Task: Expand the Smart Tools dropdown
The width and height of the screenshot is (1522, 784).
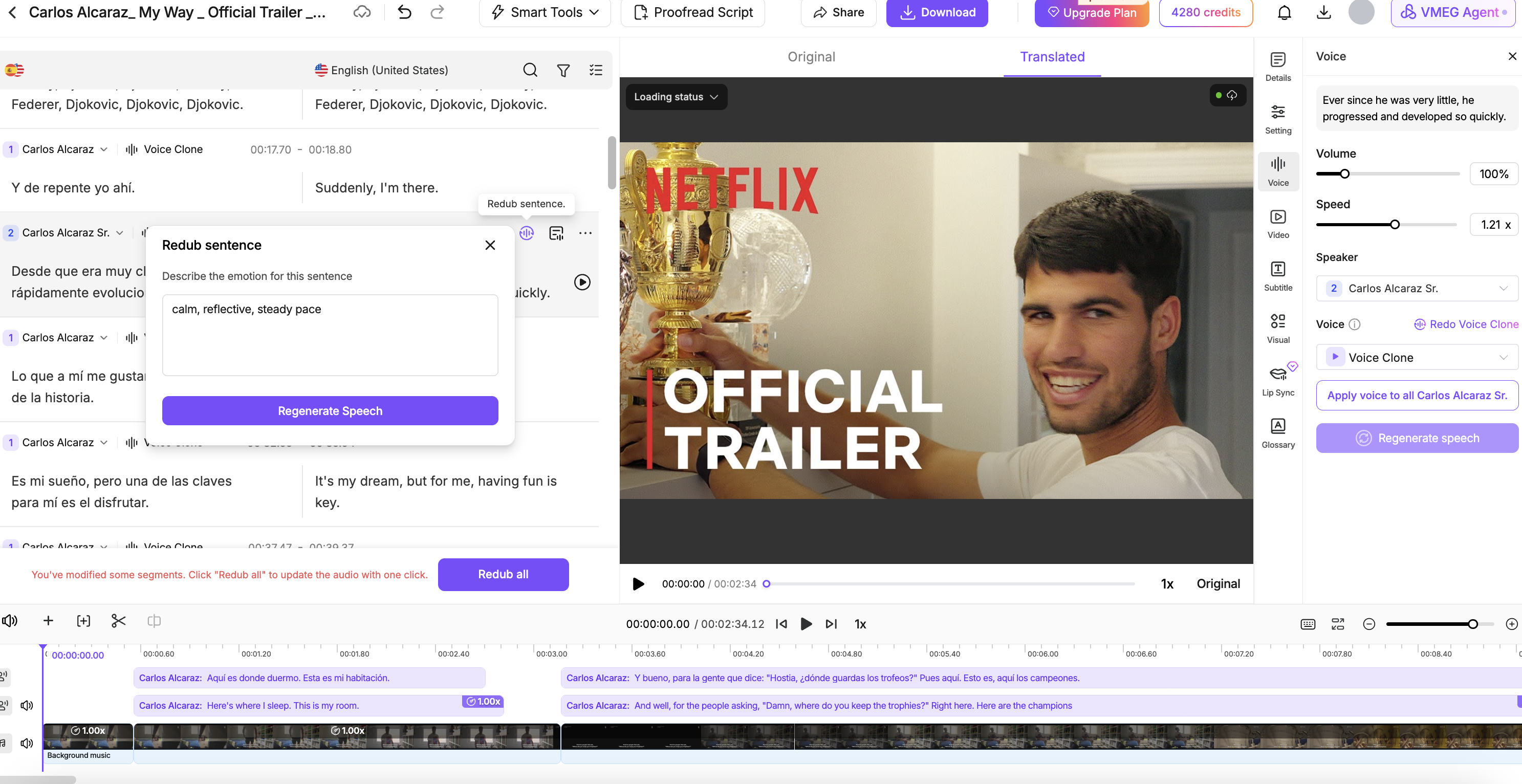Action: point(545,12)
